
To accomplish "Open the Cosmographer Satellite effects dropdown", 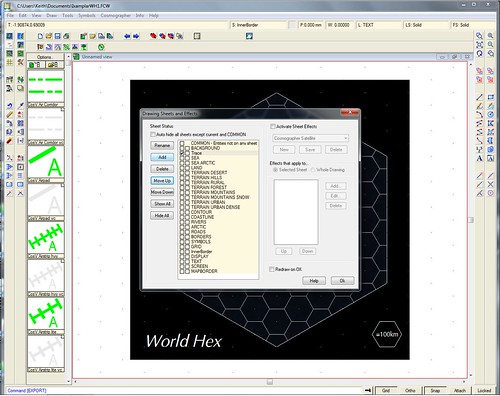I will 310,138.
